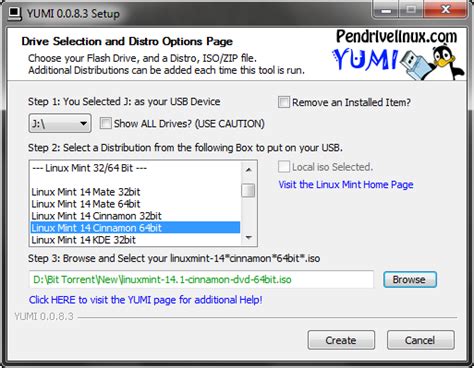Screen dimensions: 474x368
Task: Select Linux Mint 14 Cinnamon 64bit entry
Action: 135,228
